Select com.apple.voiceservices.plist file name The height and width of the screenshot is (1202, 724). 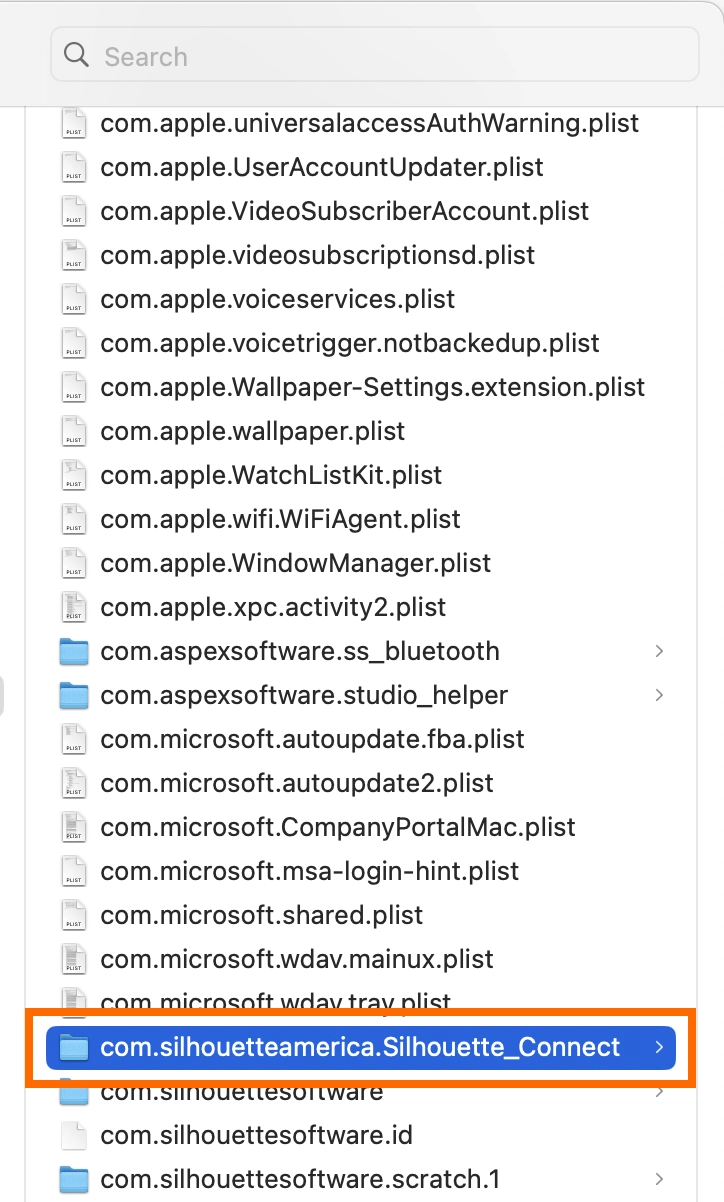[278, 300]
